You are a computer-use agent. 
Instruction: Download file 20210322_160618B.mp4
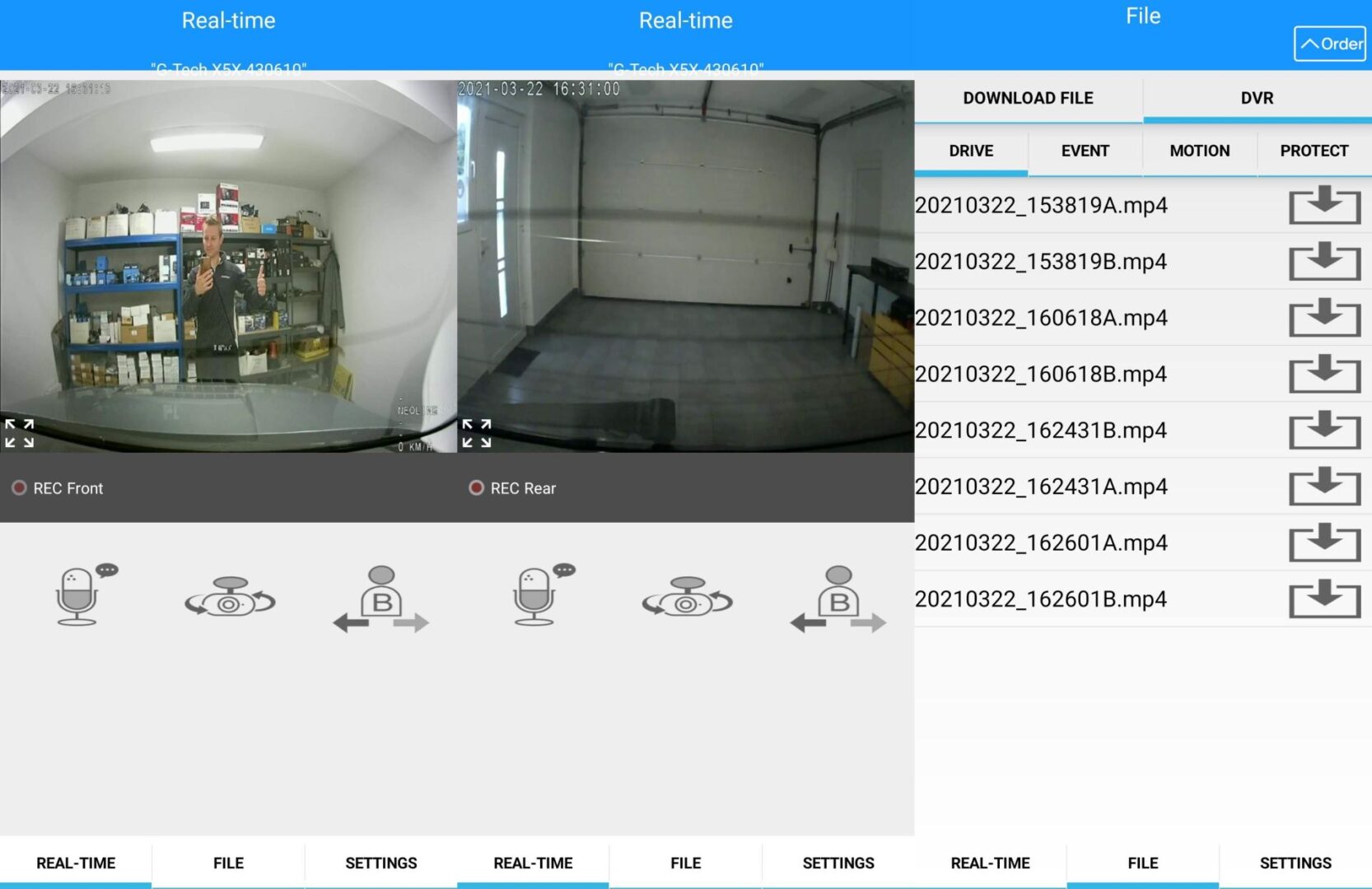(x=1323, y=374)
